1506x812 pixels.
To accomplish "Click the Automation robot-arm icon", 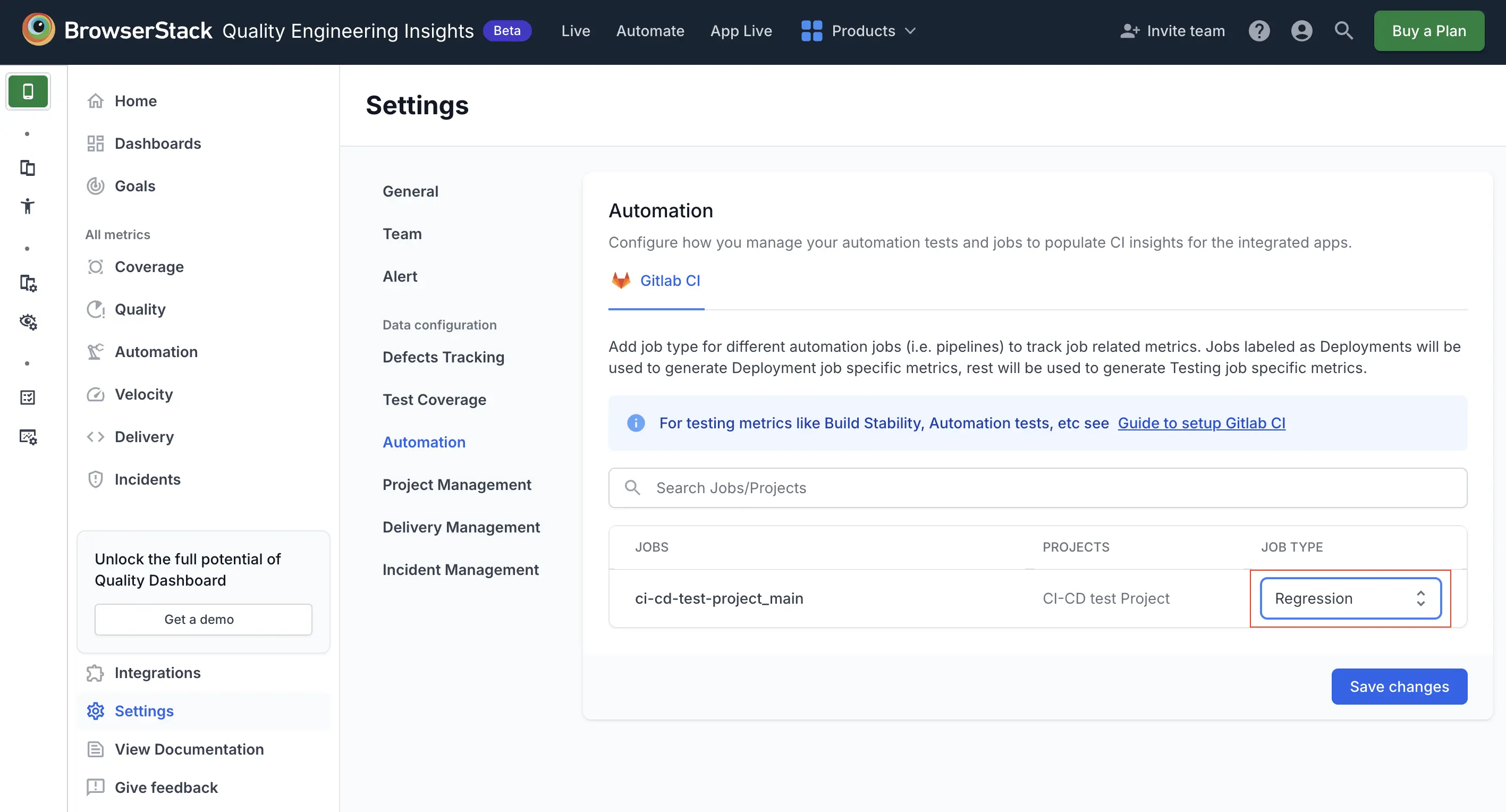I will (x=95, y=352).
